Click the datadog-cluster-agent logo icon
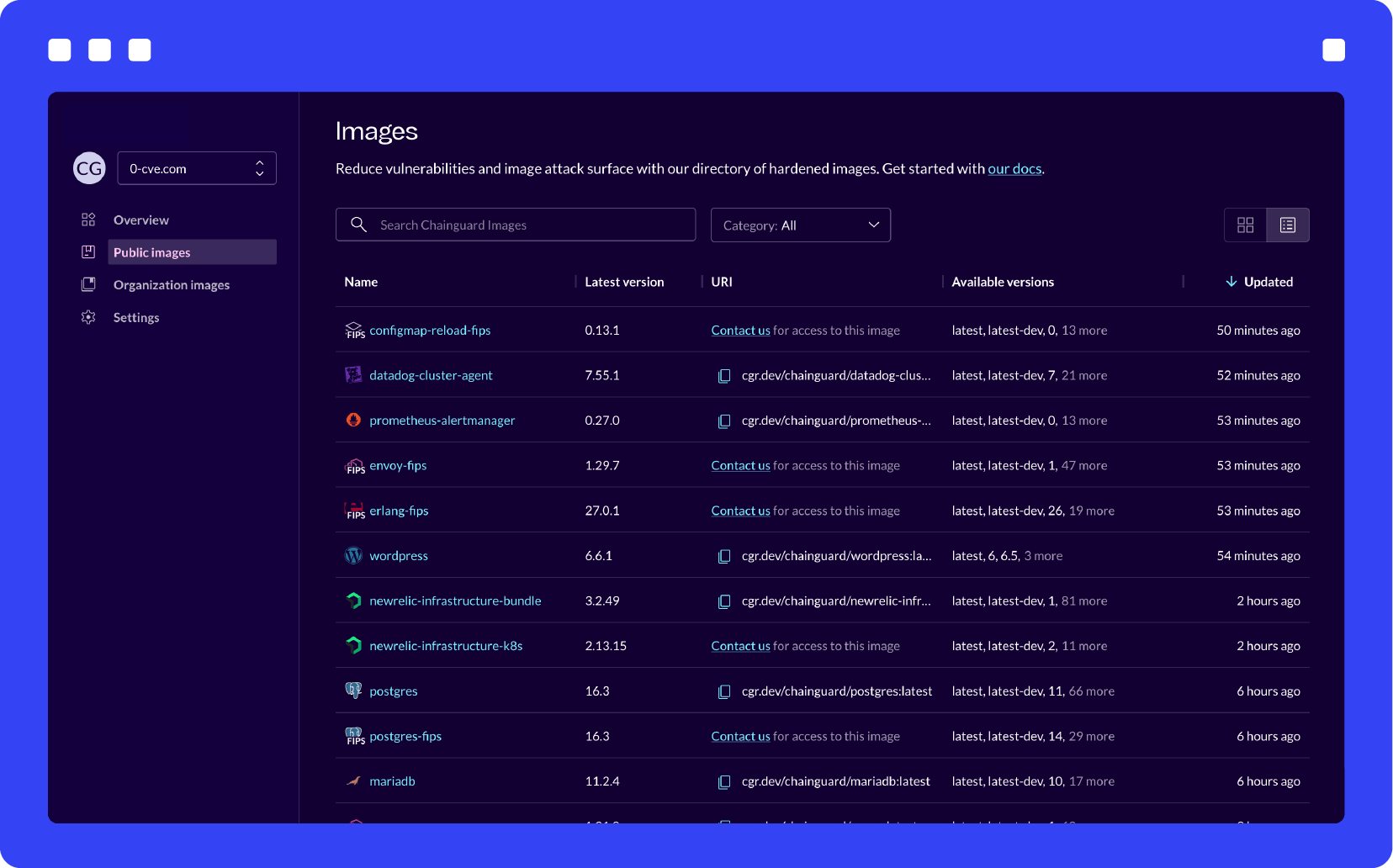The height and width of the screenshot is (868, 1393). pyautogui.click(x=353, y=375)
